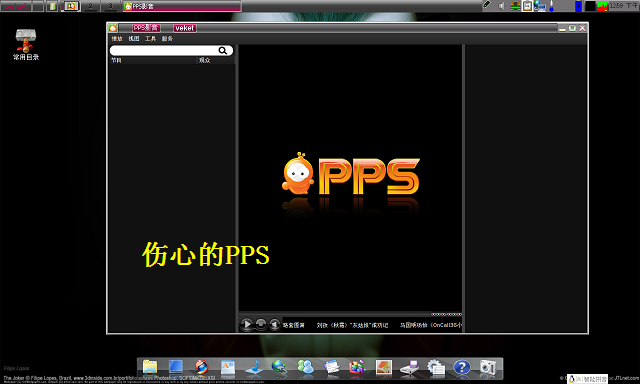The image size is (640, 384).
Task: Launch Firefox browser from the dock
Action: (202, 367)
